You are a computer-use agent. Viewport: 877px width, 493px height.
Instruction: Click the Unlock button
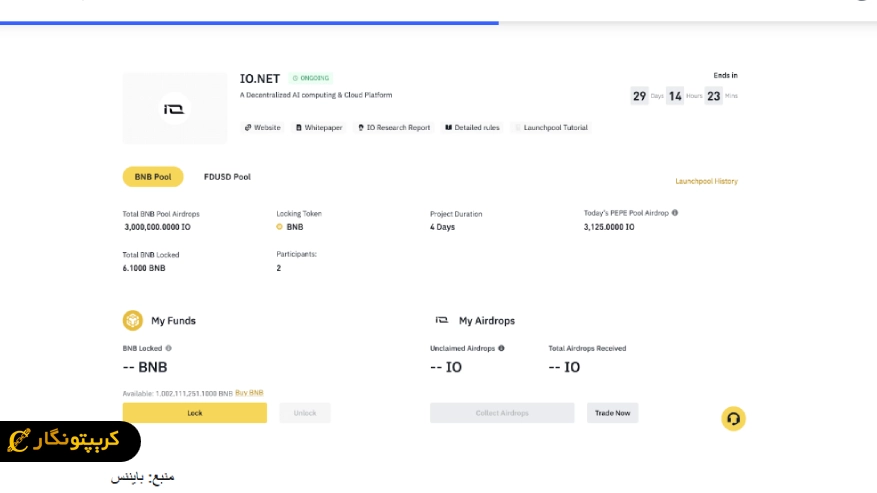pyautogui.click(x=305, y=413)
